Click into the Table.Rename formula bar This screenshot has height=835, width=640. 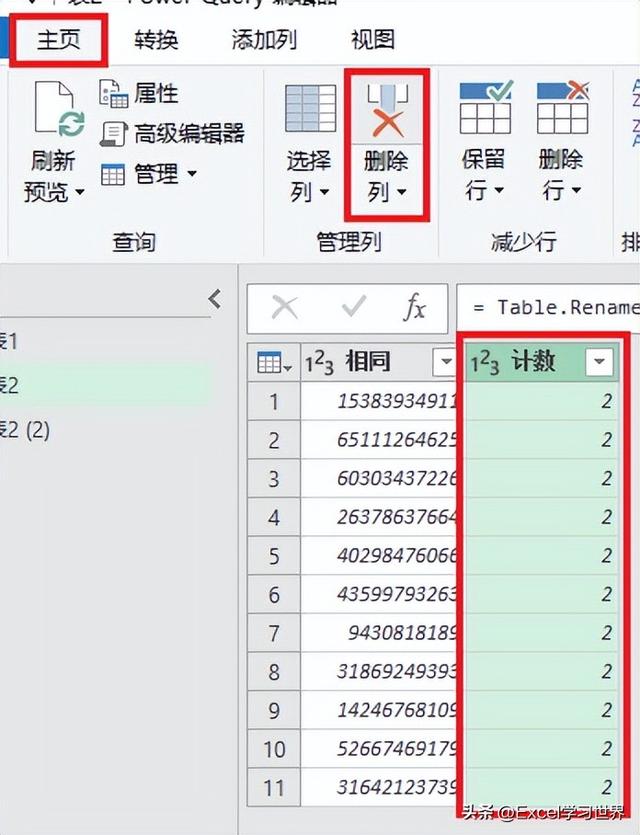point(548,308)
